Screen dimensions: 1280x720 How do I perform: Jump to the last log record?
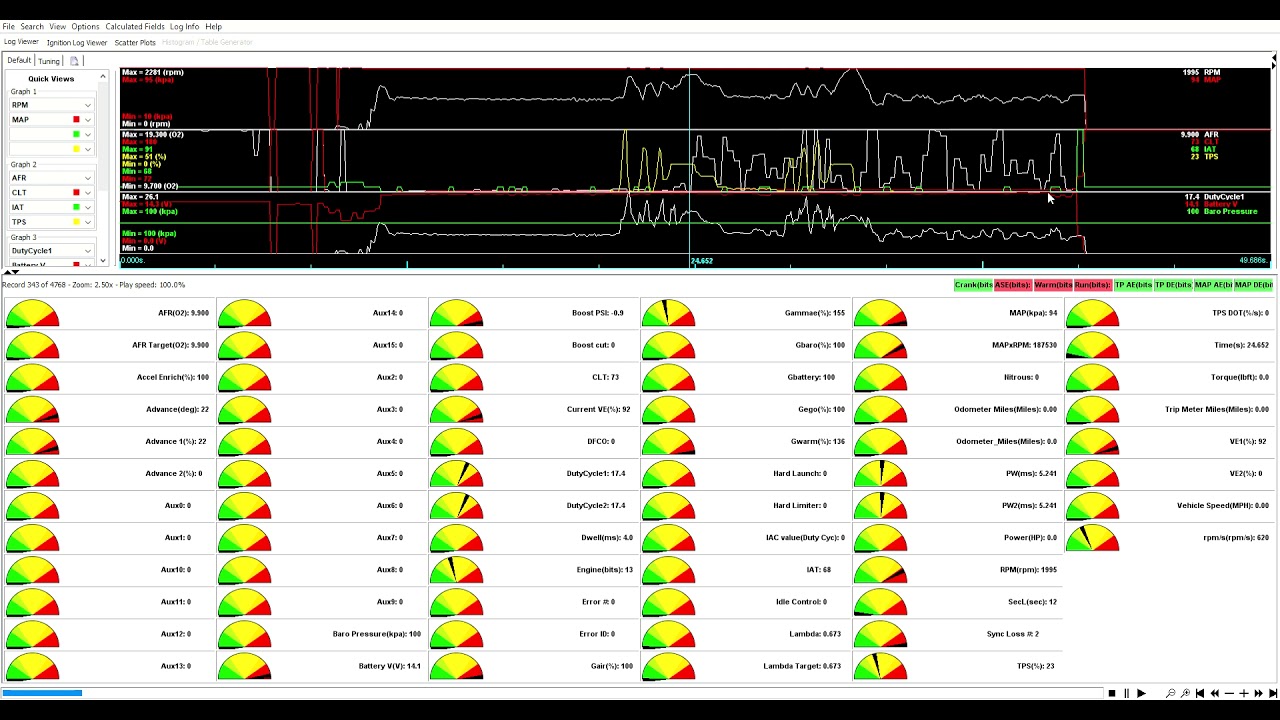pyautogui.click(x=1273, y=693)
